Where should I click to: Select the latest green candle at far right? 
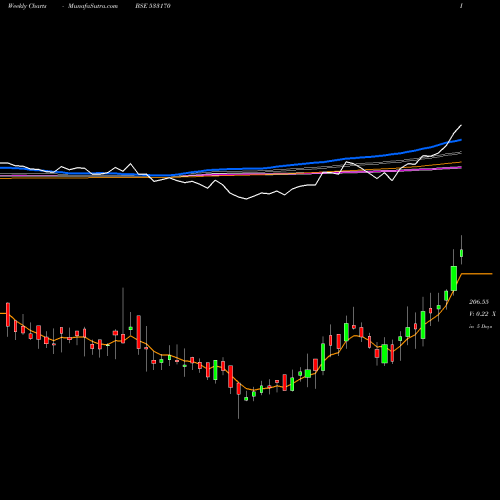point(462,253)
